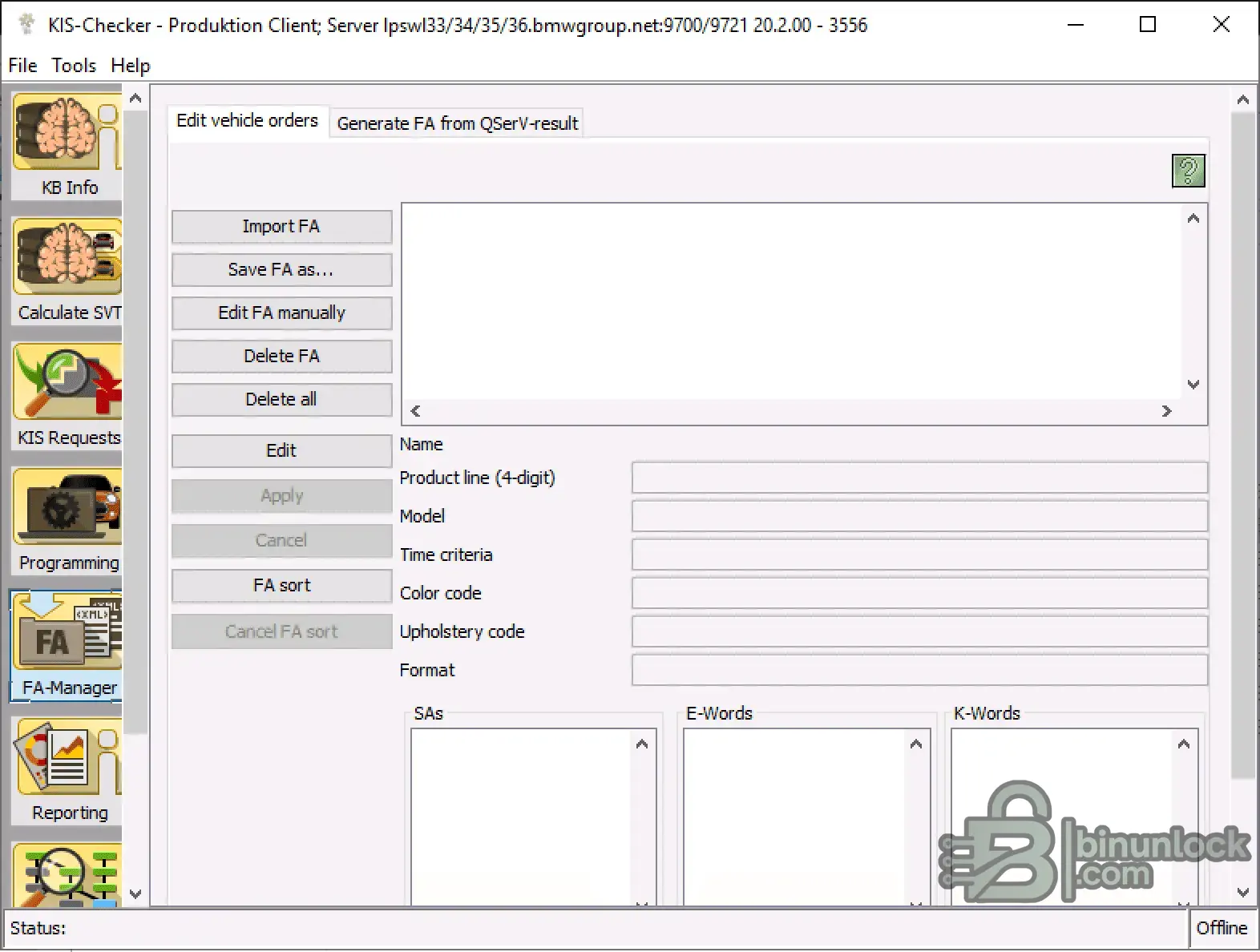The height and width of the screenshot is (952, 1260).
Task: Click up arrow of SAs list scrollbar
Action: 642,744
